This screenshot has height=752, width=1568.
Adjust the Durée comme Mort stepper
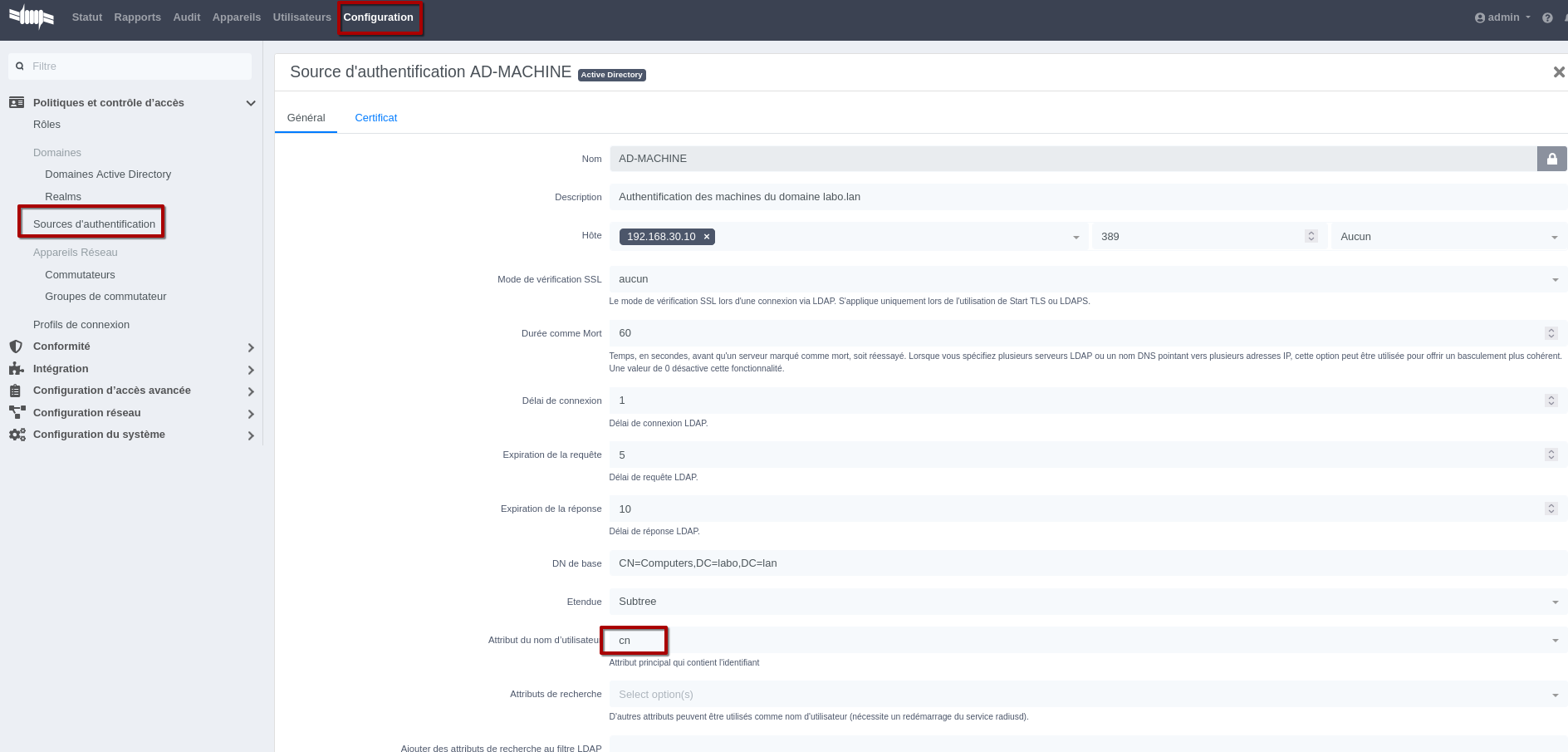[x=1551, y=333]
